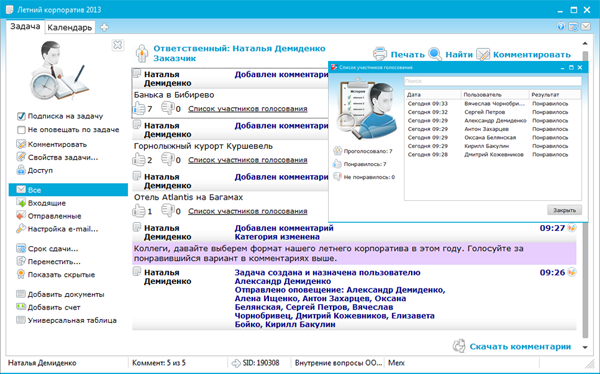Click Проголосовало: 7 in voting dialog
Screen dimensions: 600x374
363,151
